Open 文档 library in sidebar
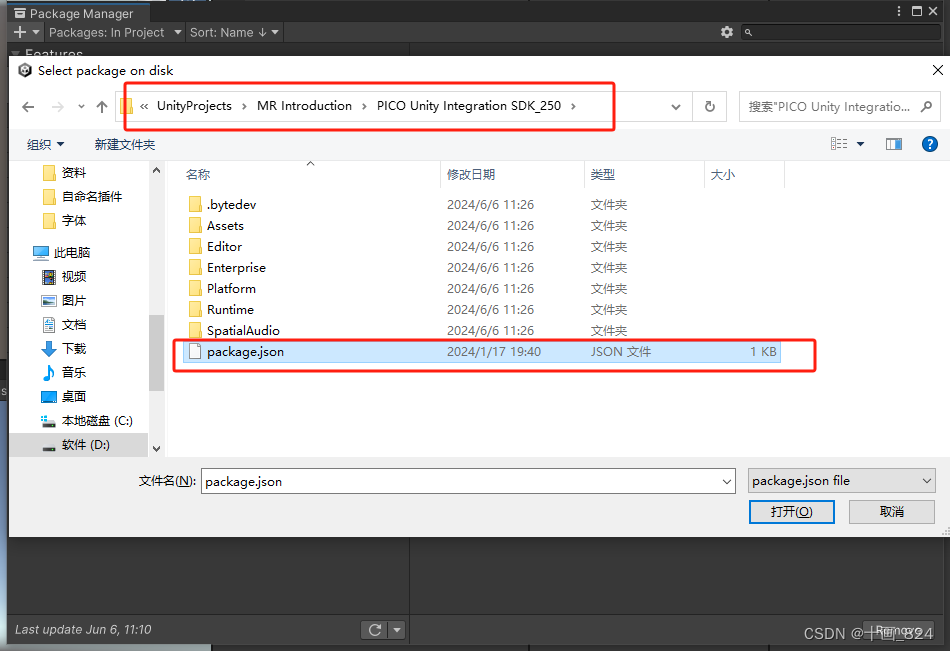950x651 pixels. click(73, 325)
